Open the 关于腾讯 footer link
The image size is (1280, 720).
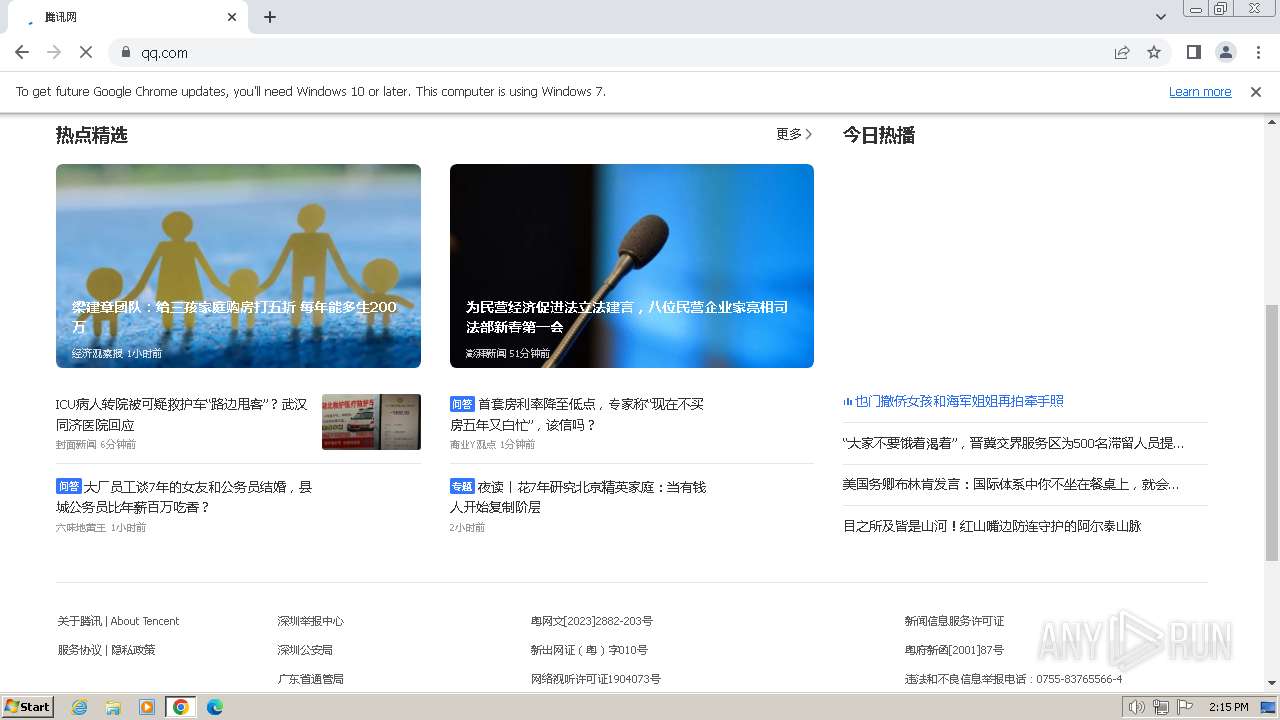coord(80,621)
